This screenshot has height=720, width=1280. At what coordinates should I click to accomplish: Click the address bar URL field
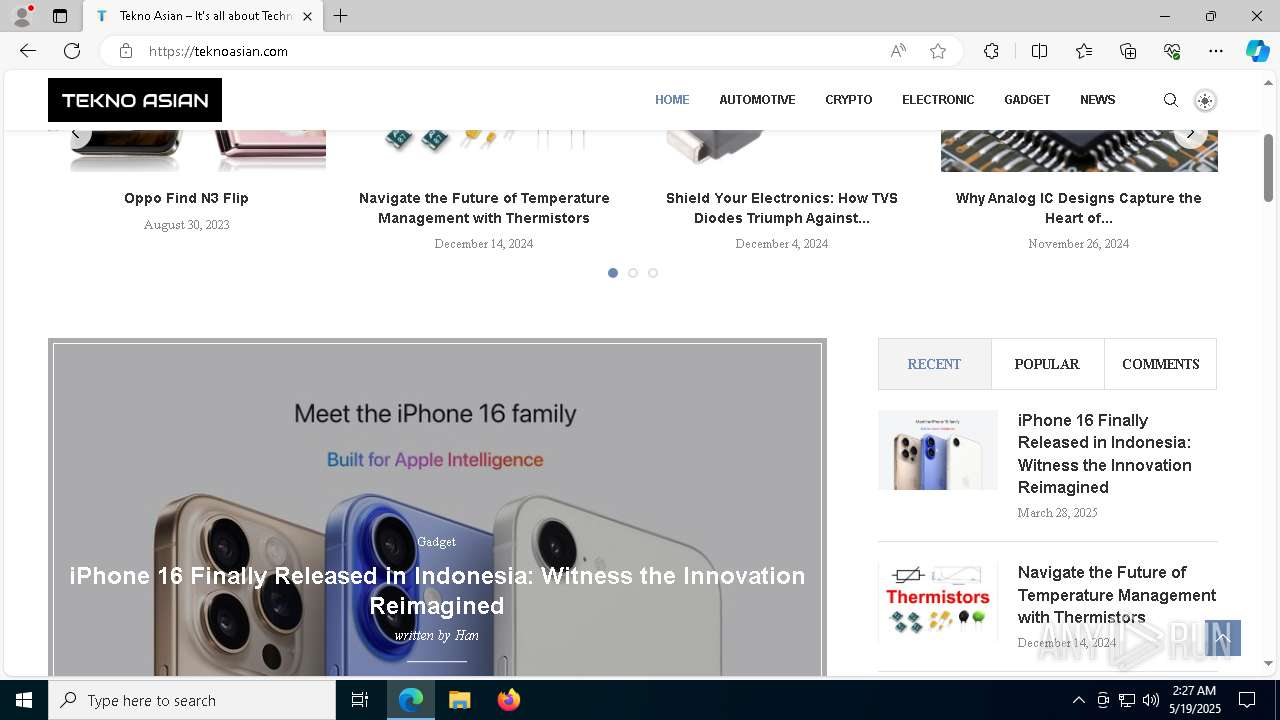pyautogui.click(x=510, y=51)
